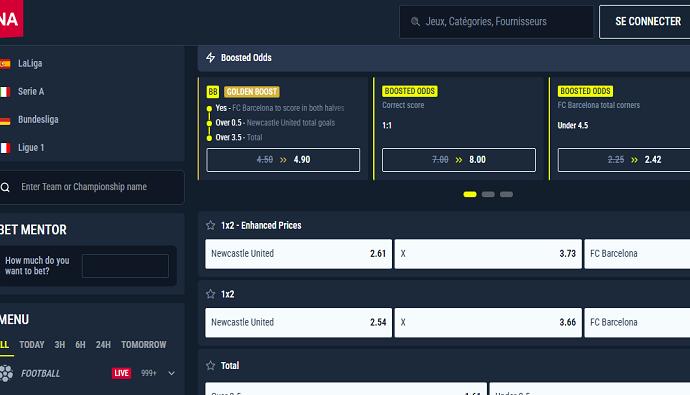Click the Bet Mentor bet amount input
690x395 pixels.
pyautogui.click(x=125, y=266)
